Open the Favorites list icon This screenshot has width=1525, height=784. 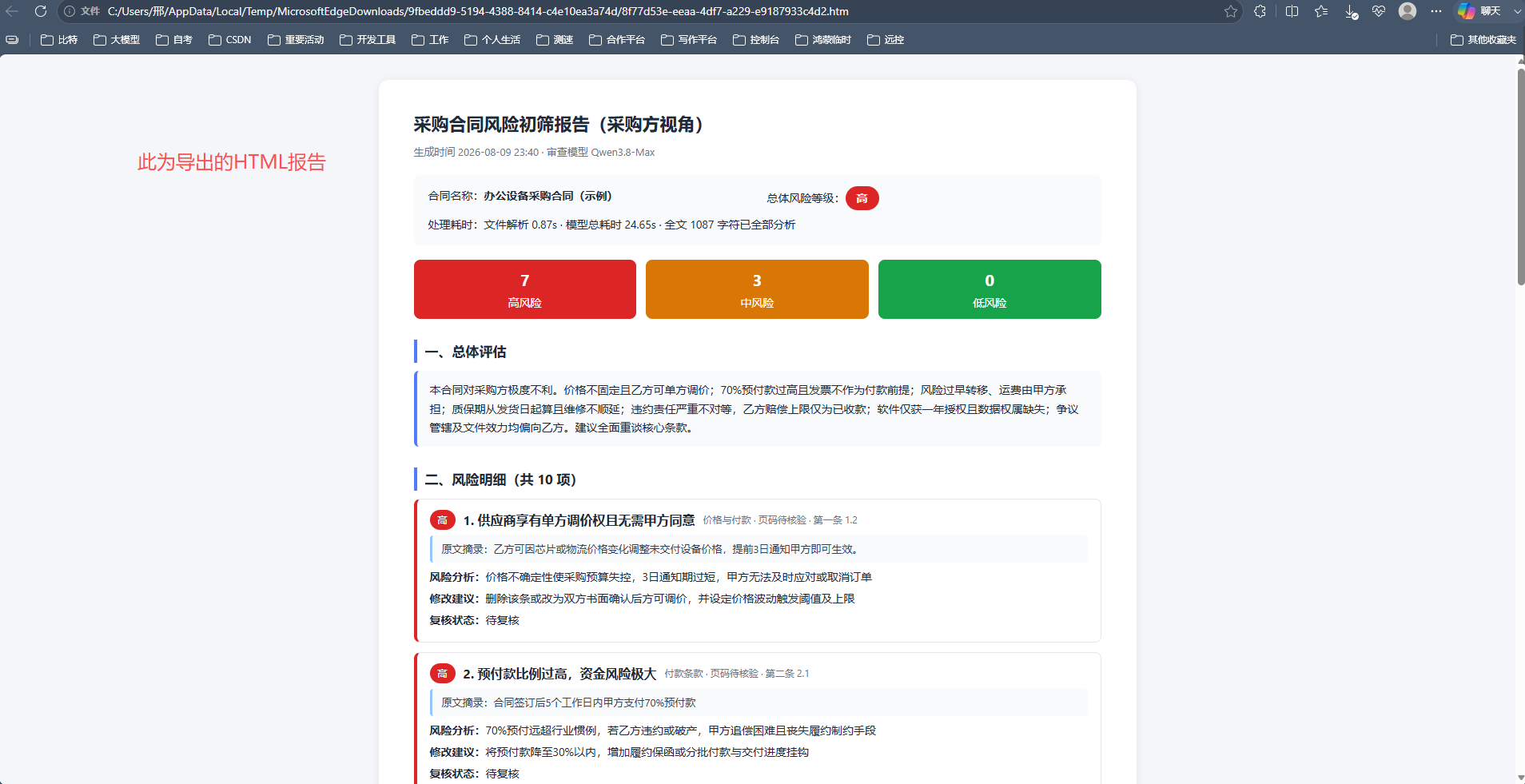1321,11
